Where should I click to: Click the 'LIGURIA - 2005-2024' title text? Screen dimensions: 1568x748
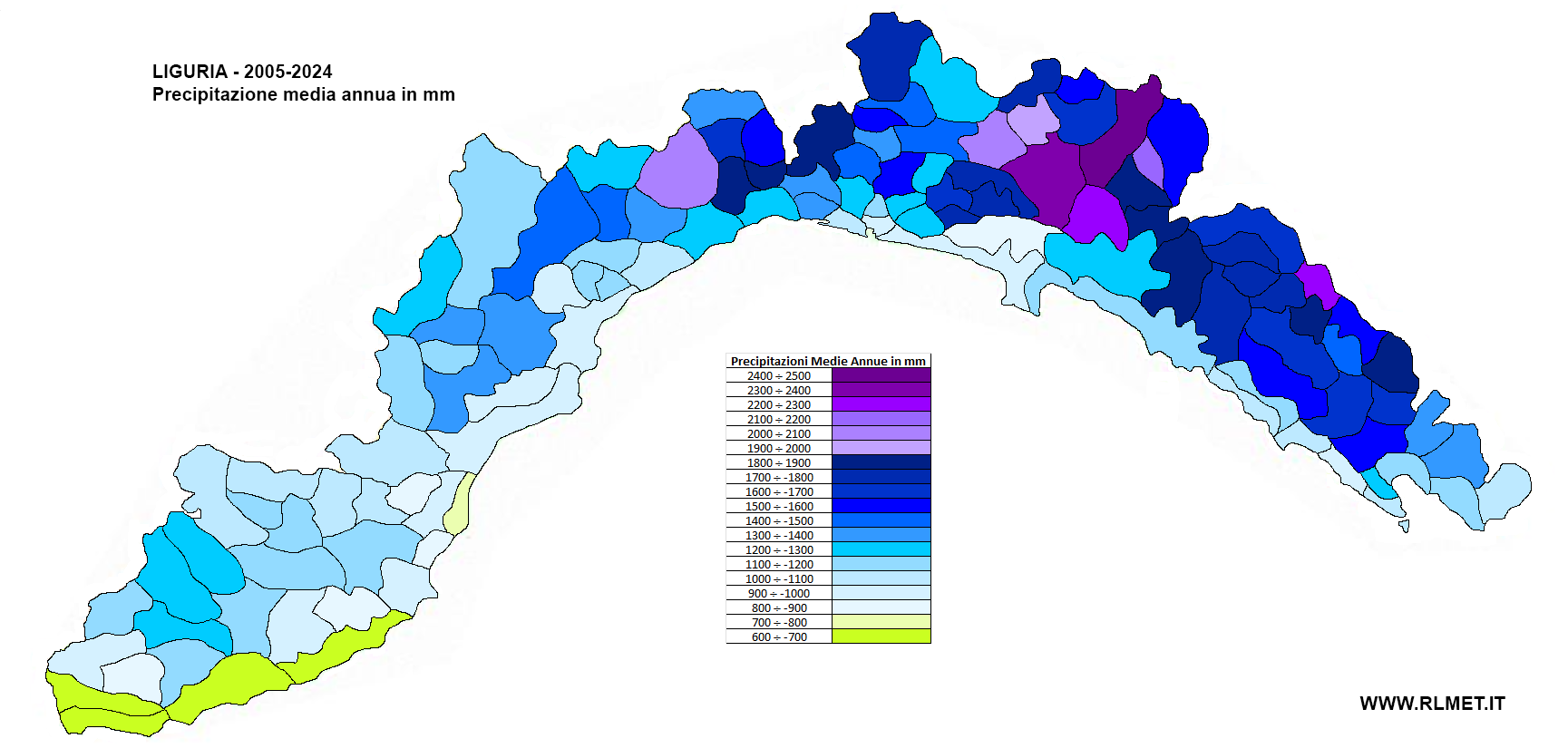point(242,72)
